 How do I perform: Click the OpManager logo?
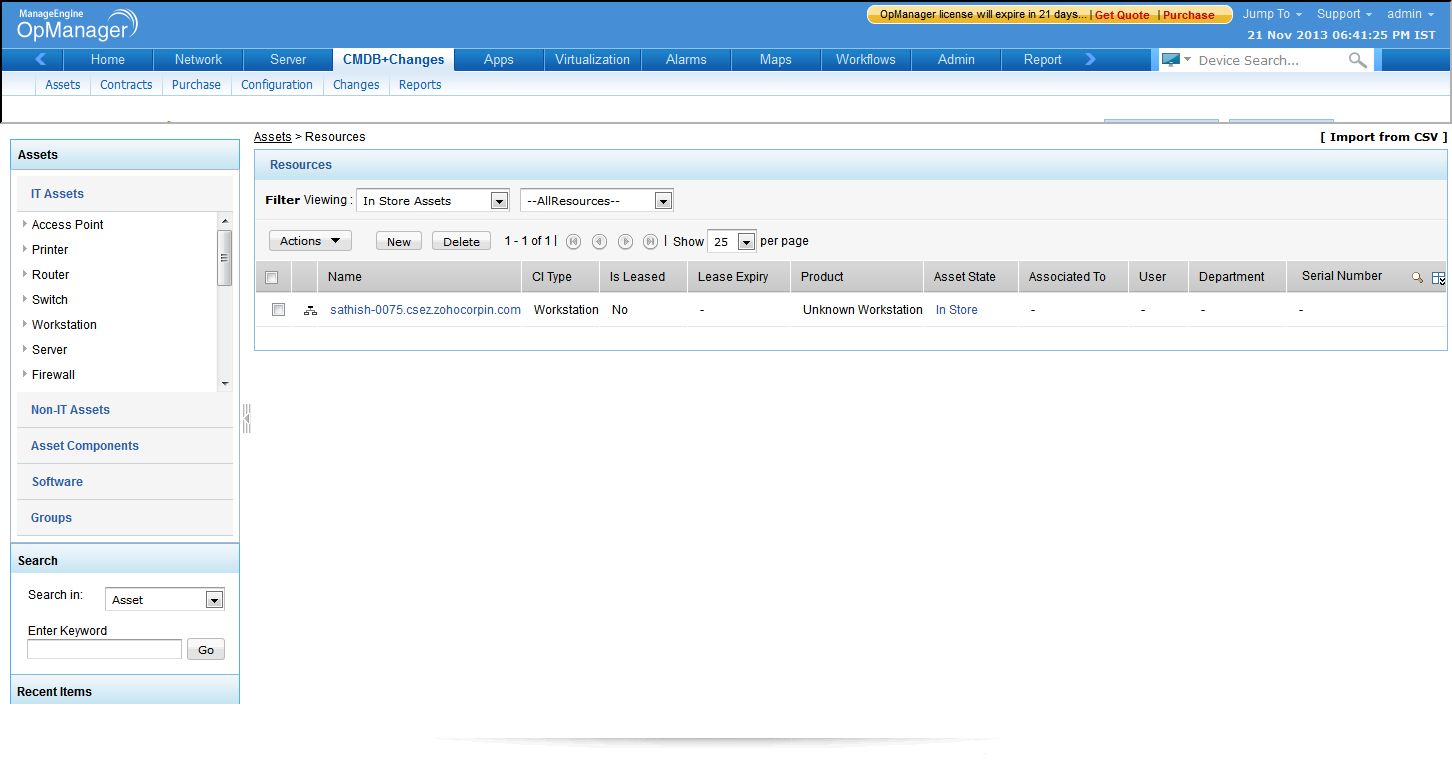coord(78,25)
